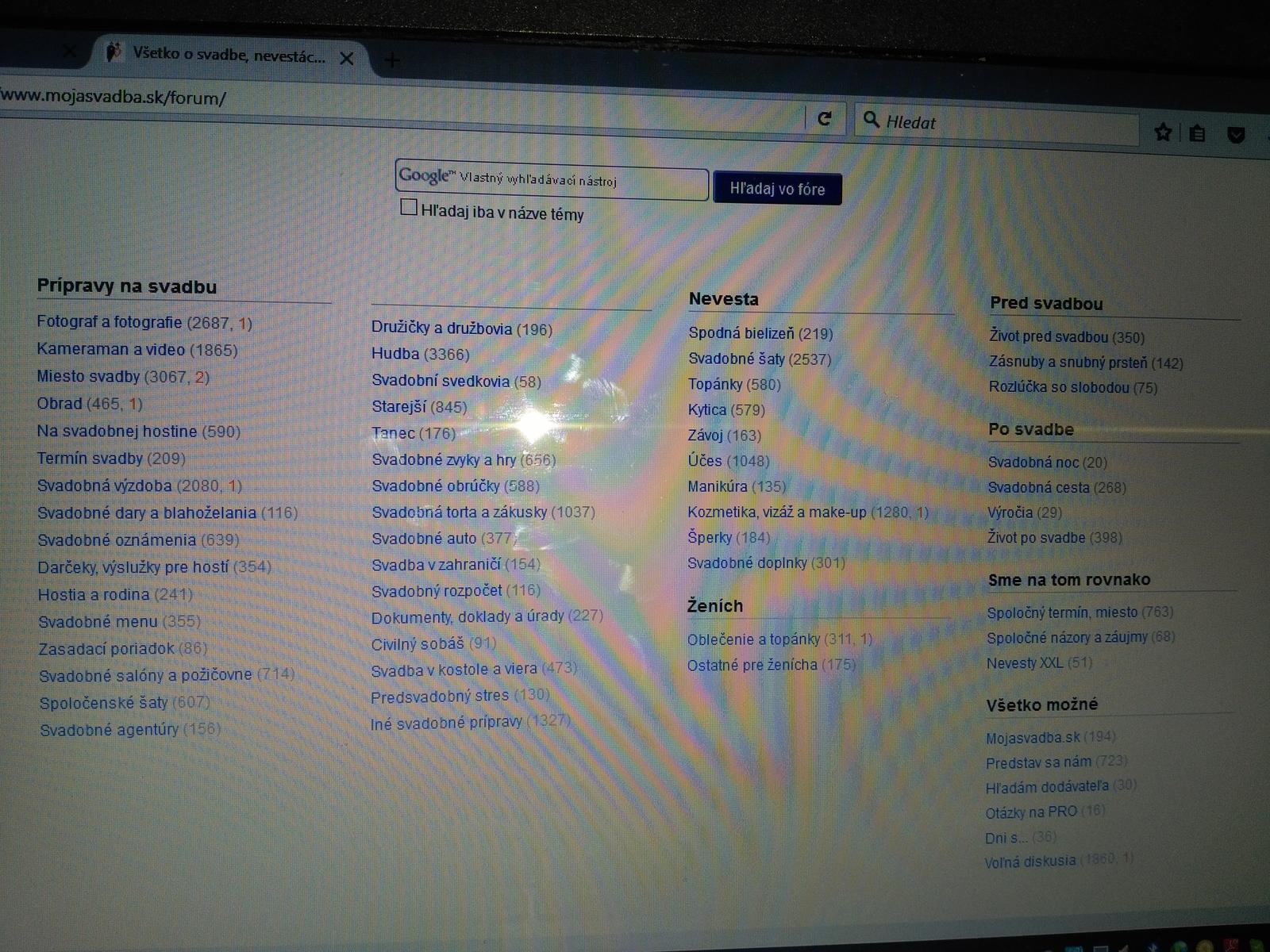The image size is (1270, 952).
Task: Open 'Fotograf a fotografie' forum
Action: click(x=110, y=322)
